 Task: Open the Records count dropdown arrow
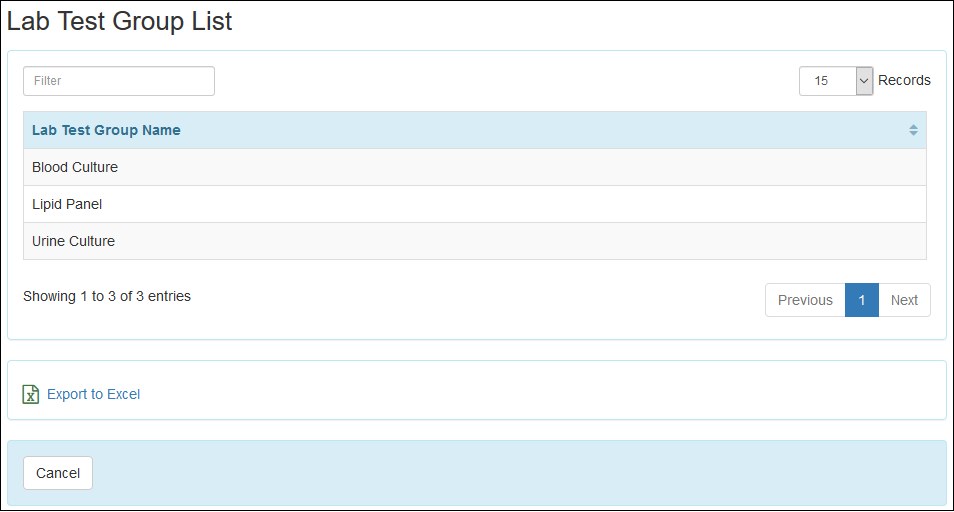[865, 81]
